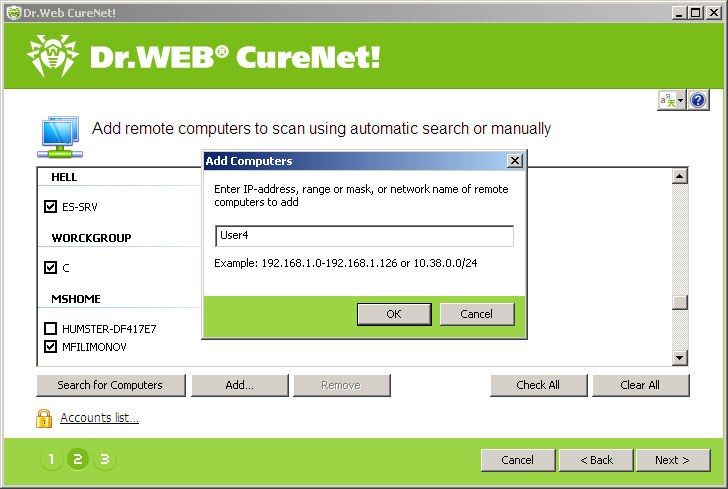Click the Dr.Web spider logo in banner
728x489 pixels.
tap(52, 56)
